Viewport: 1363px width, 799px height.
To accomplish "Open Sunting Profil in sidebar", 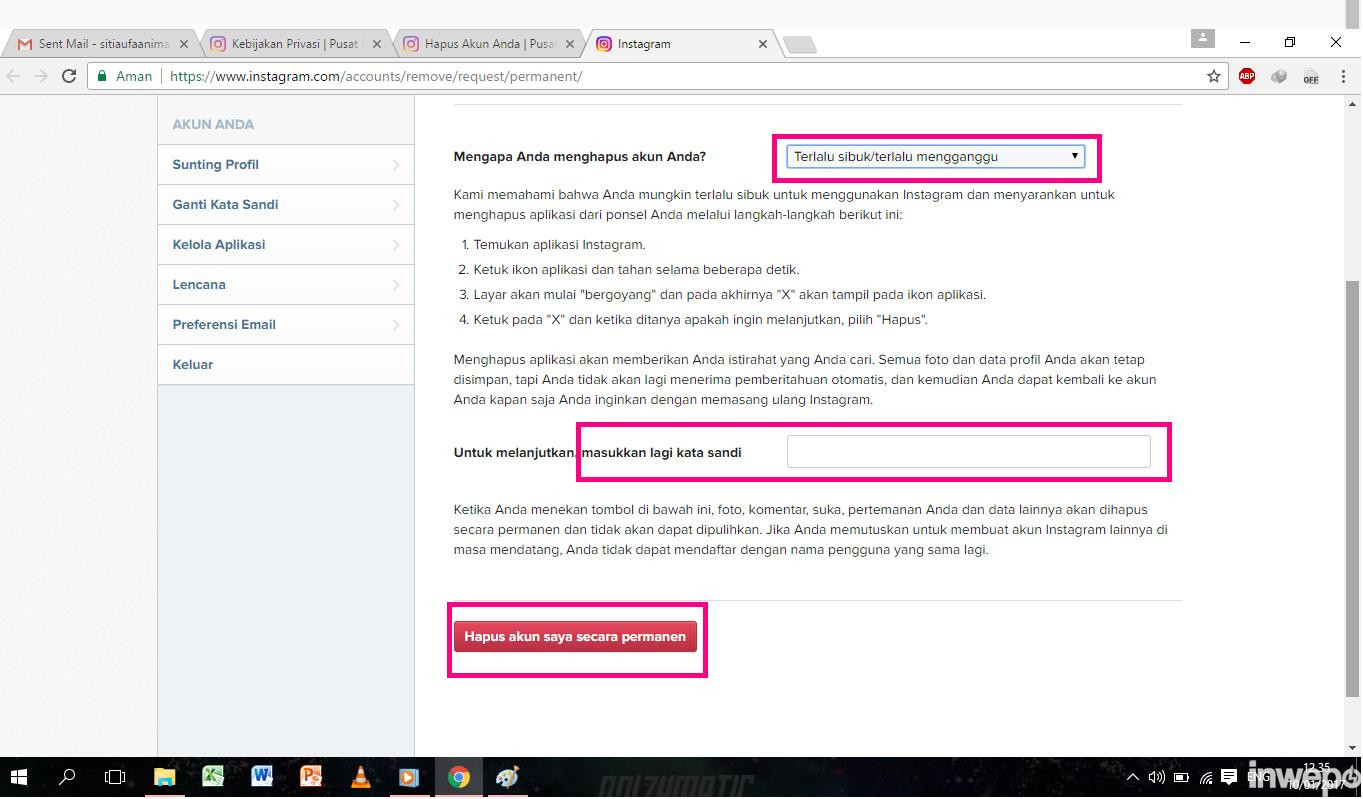I will pyautogui.click(x=286, y=165).
